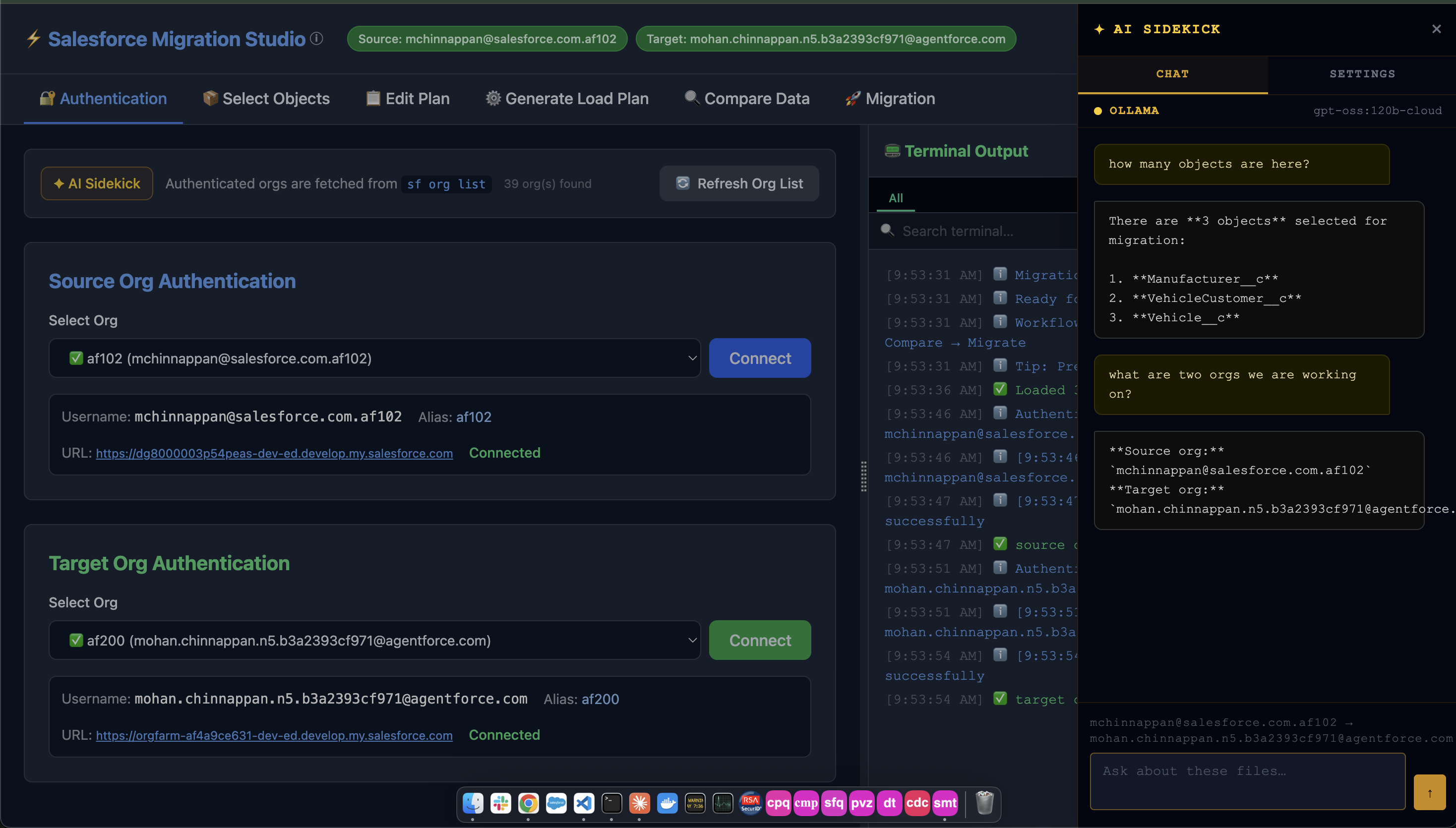Viewport: 1456px width, 828px height.
Task: Expand the Target Org select dropdown
Action: tap(375, 640)
